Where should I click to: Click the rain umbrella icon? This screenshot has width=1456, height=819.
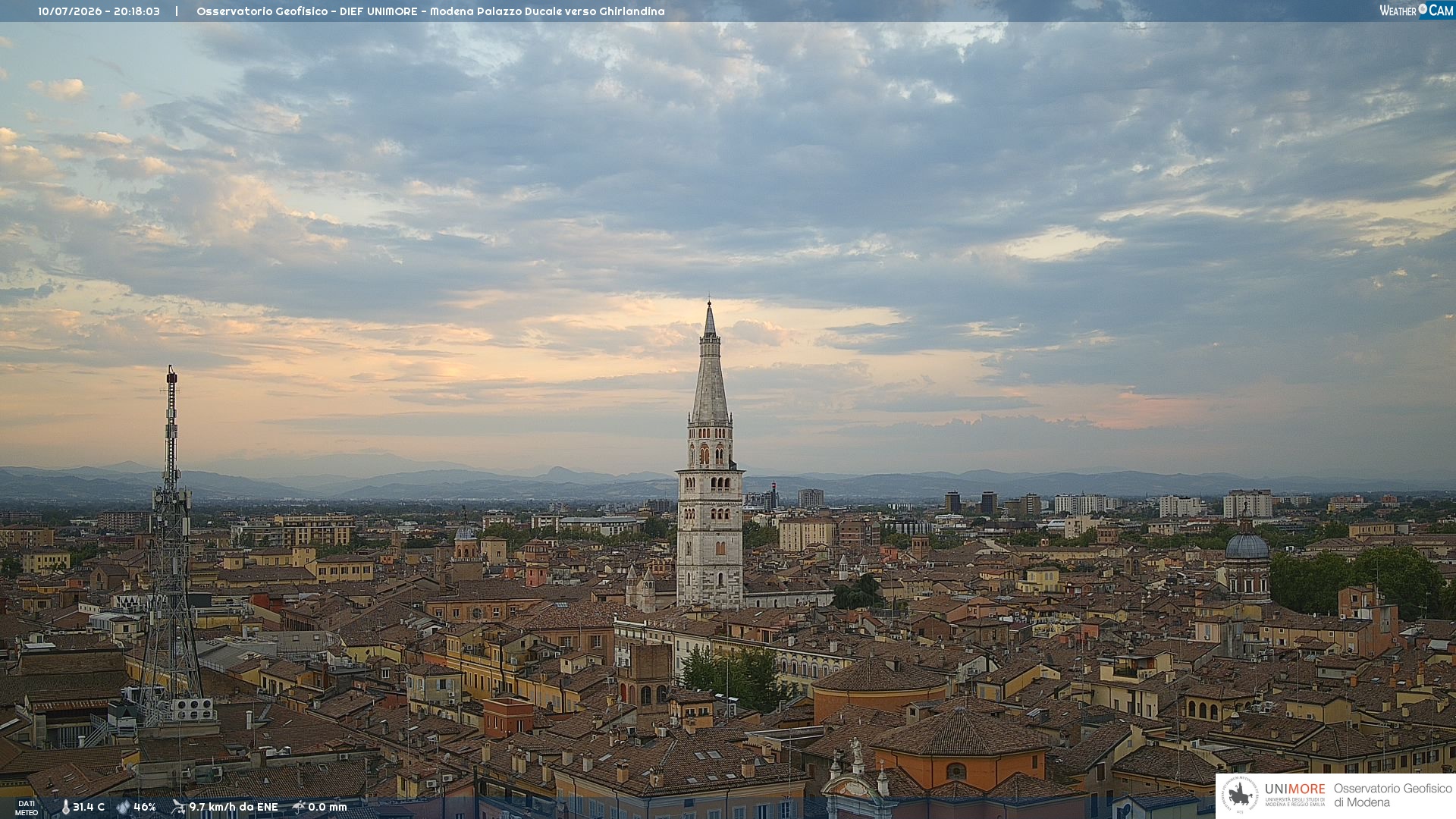tap(299, 807)
